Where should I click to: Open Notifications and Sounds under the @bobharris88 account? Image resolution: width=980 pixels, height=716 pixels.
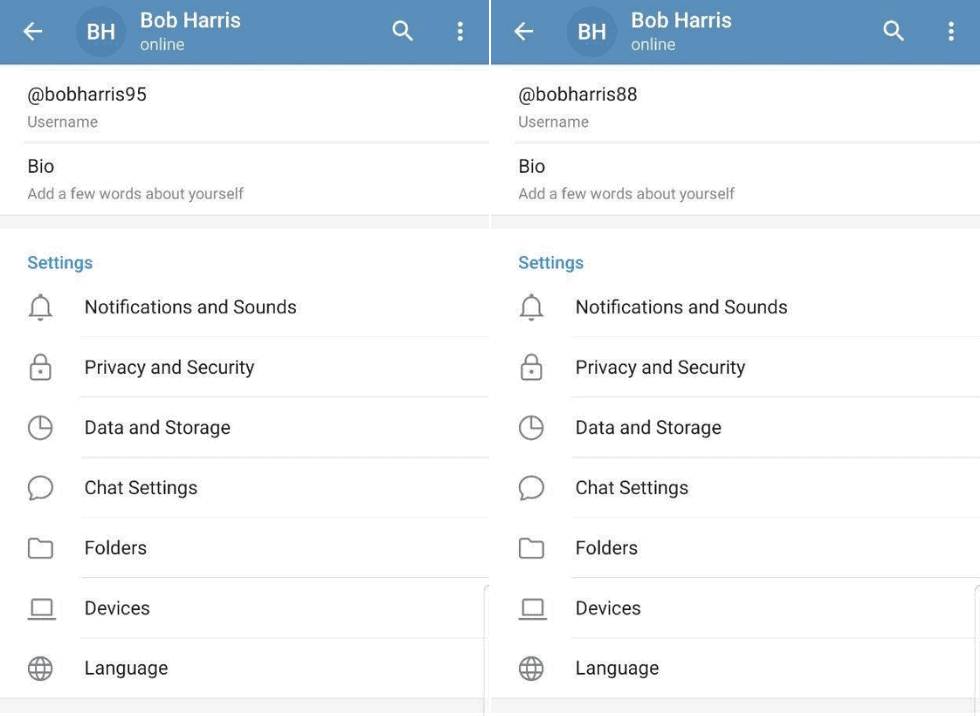click(x=681, y=308)
